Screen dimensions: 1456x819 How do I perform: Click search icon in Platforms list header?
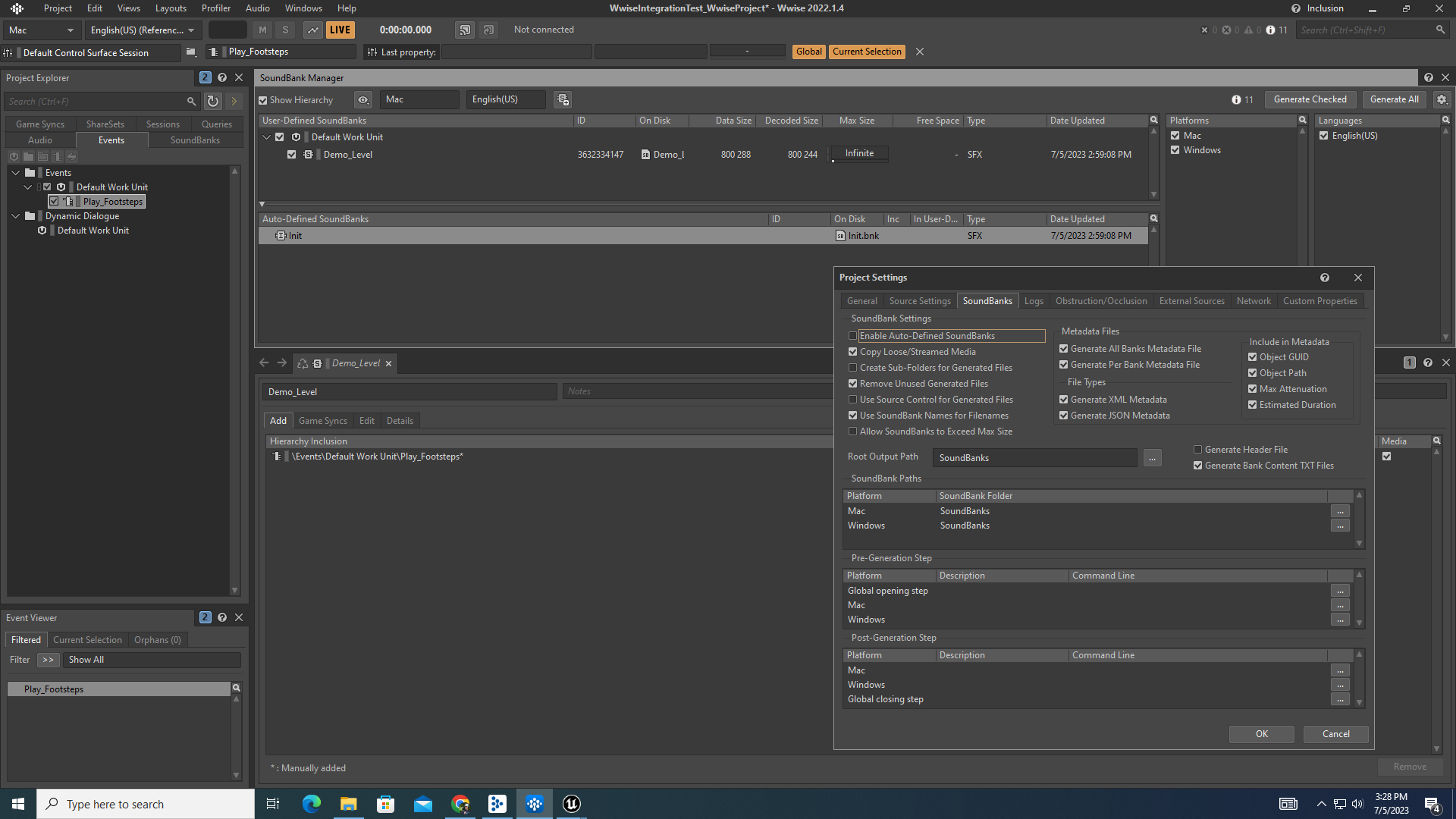[1303, 120]
